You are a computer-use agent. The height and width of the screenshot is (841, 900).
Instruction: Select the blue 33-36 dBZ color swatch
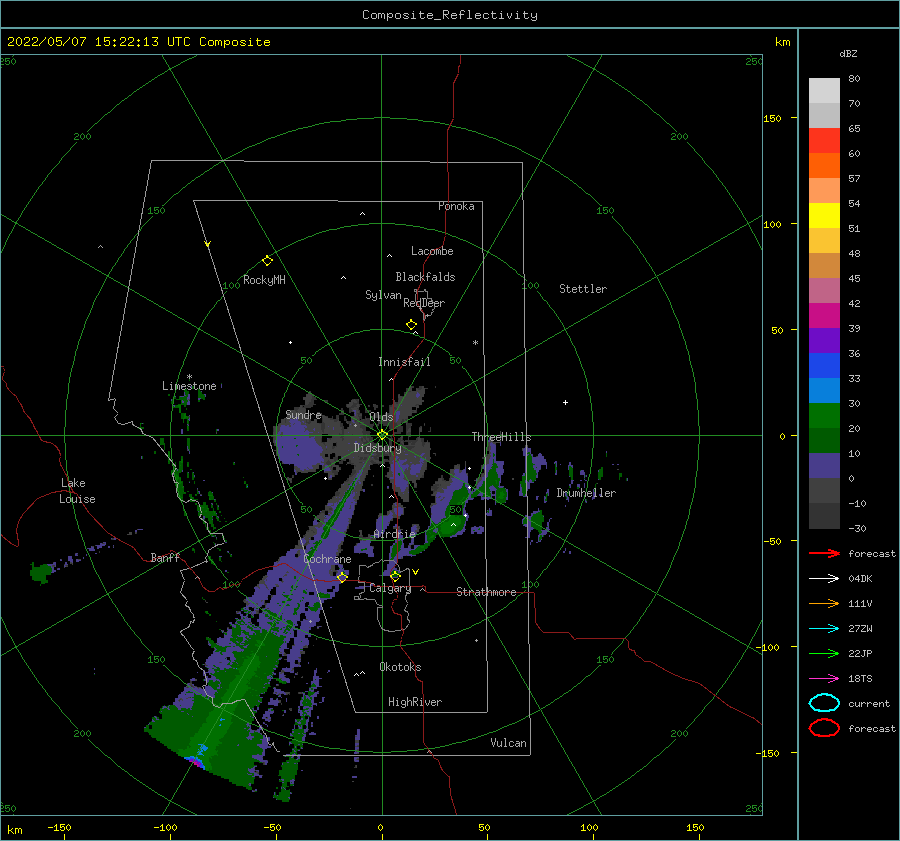pyautogui.click(x=824, y=366)
